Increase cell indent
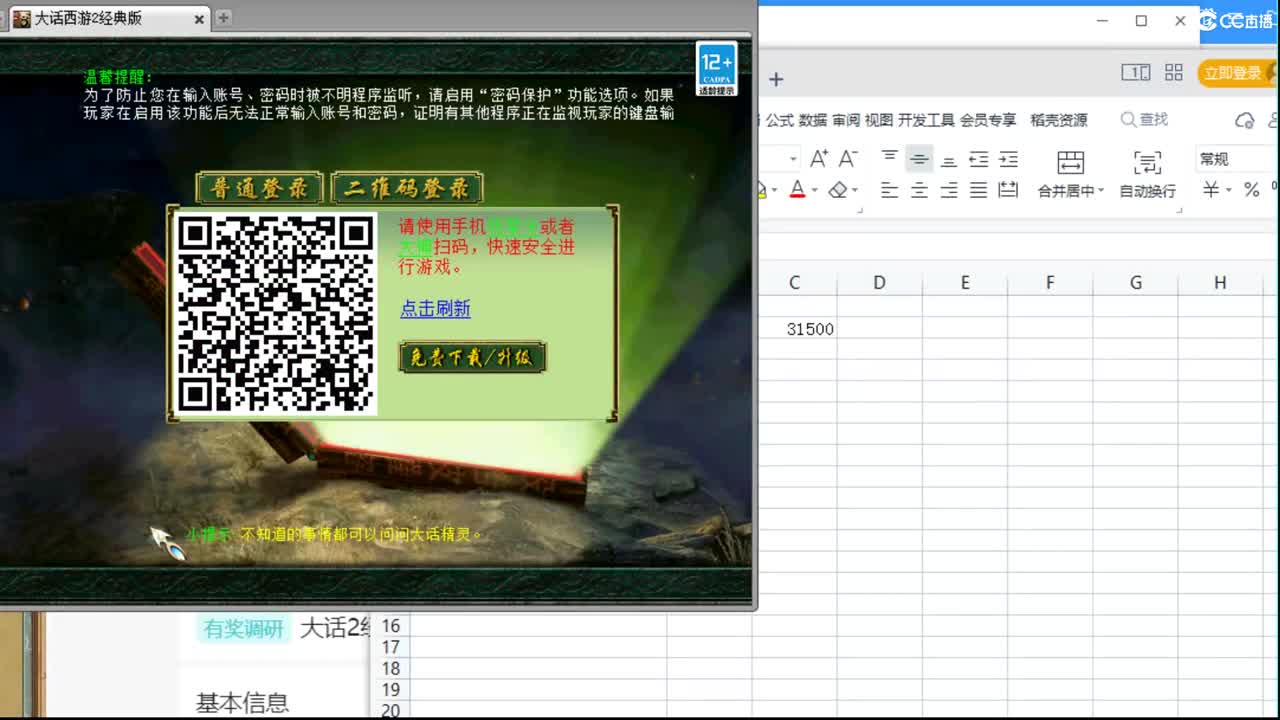This screenshot has width=1280, height=720. coord(1008,158)
